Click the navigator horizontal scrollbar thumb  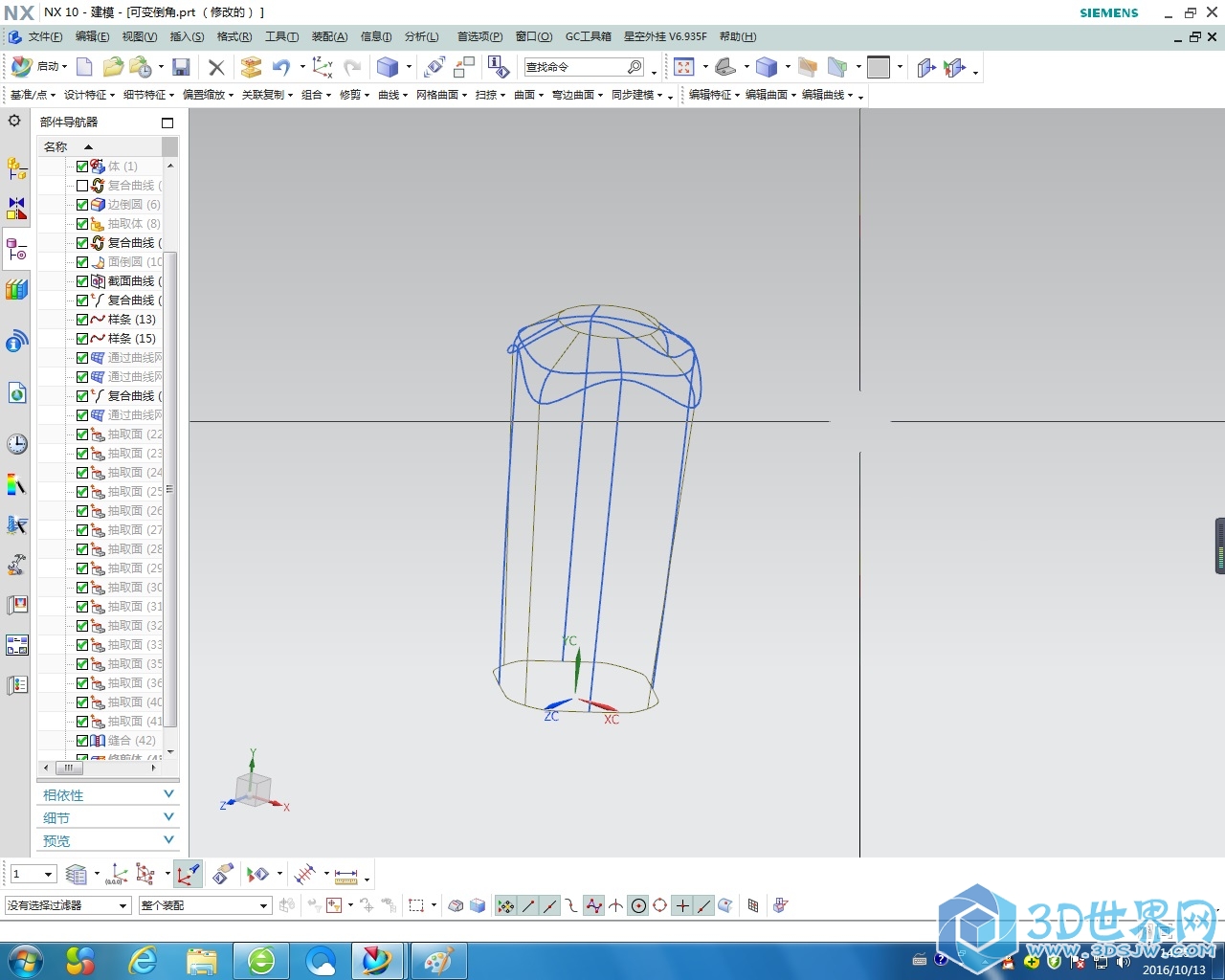[x=69, y=768]
